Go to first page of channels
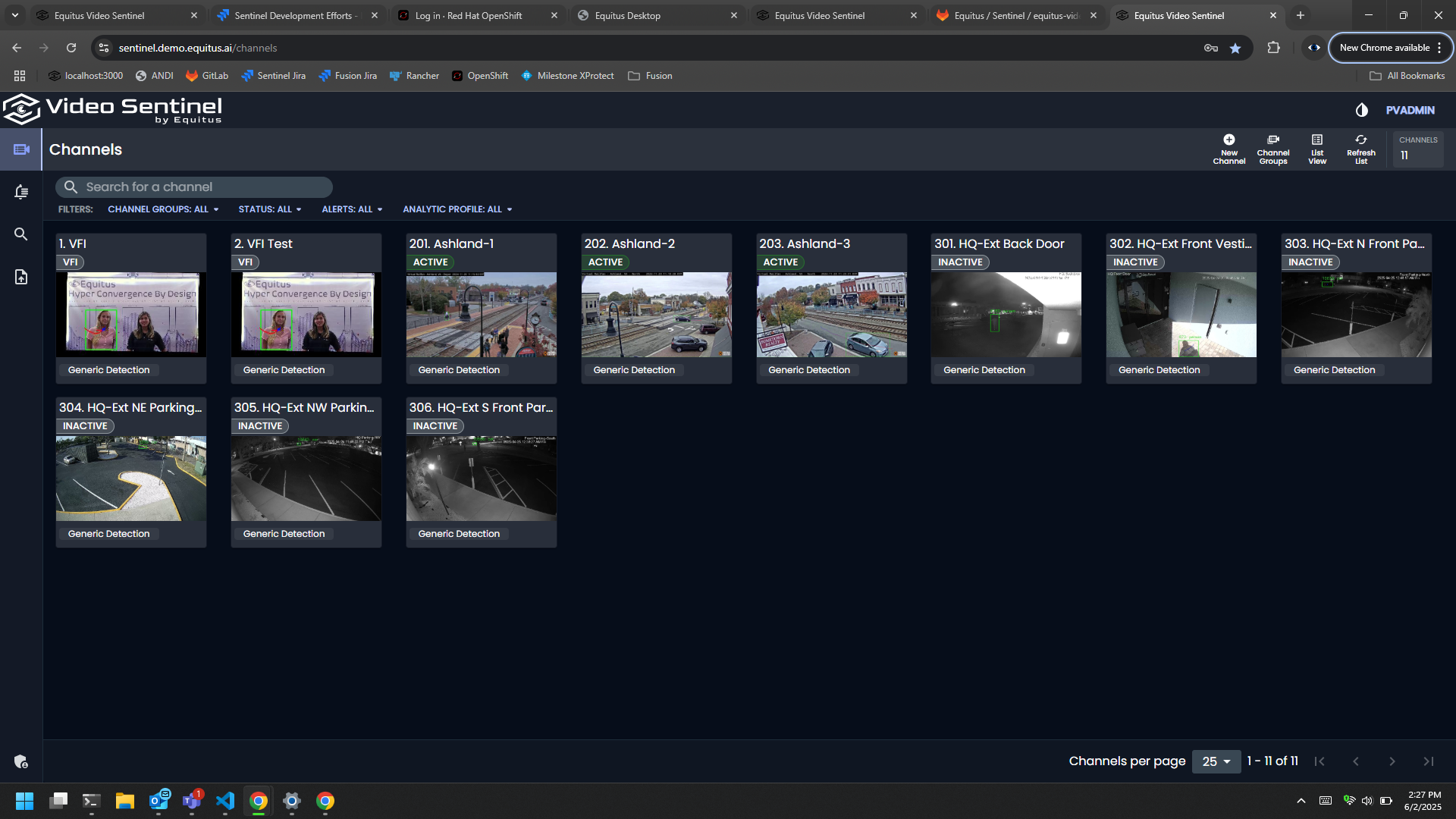The width and height of the screenshot is (1456, 819). [x=1319, y=761]
